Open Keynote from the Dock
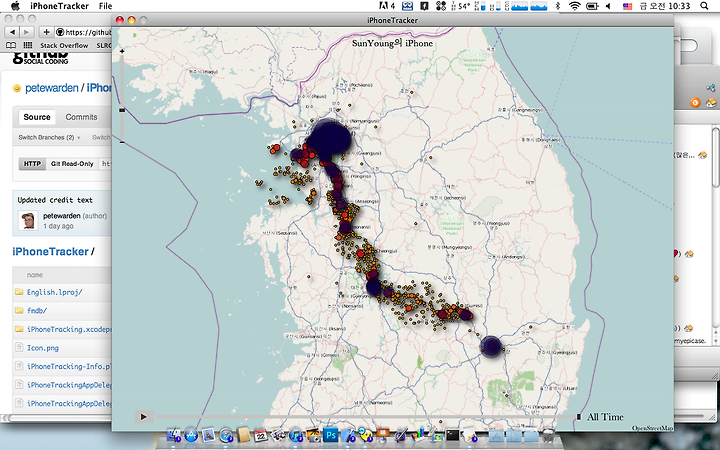The image size is (720, 450). tap(383, 434)
